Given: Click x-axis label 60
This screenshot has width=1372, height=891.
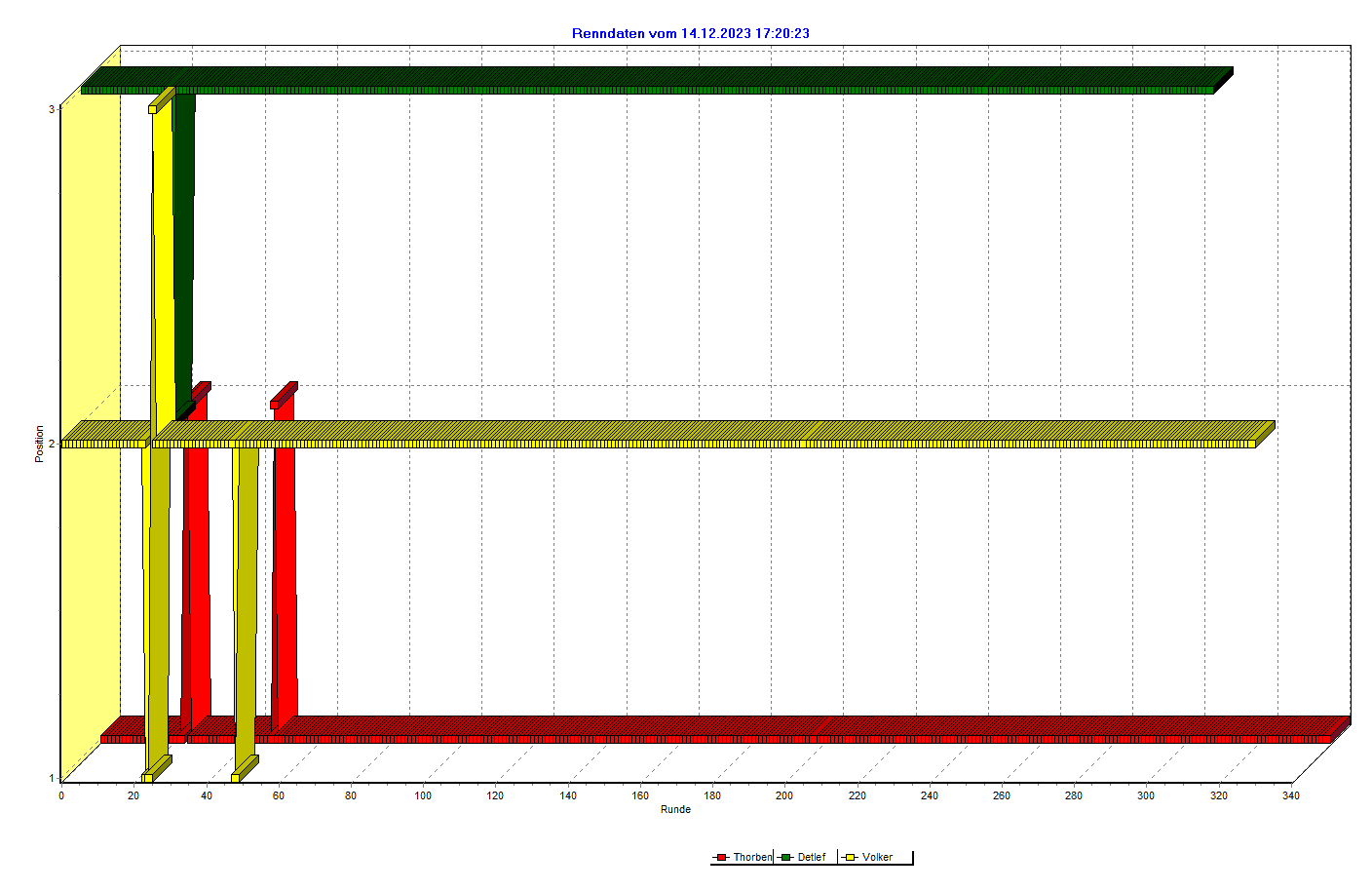Looking at the screenshot, I should (x=278, y=795).
